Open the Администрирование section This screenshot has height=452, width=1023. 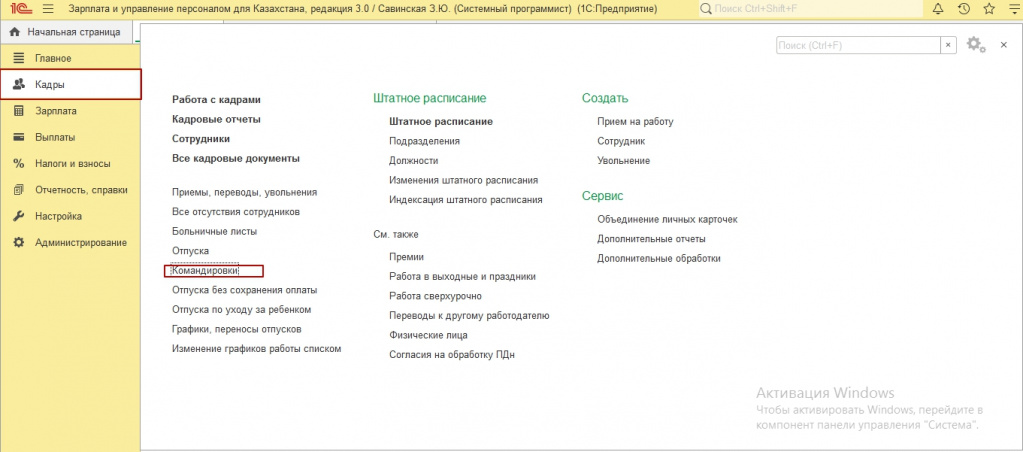pos(70,243)
